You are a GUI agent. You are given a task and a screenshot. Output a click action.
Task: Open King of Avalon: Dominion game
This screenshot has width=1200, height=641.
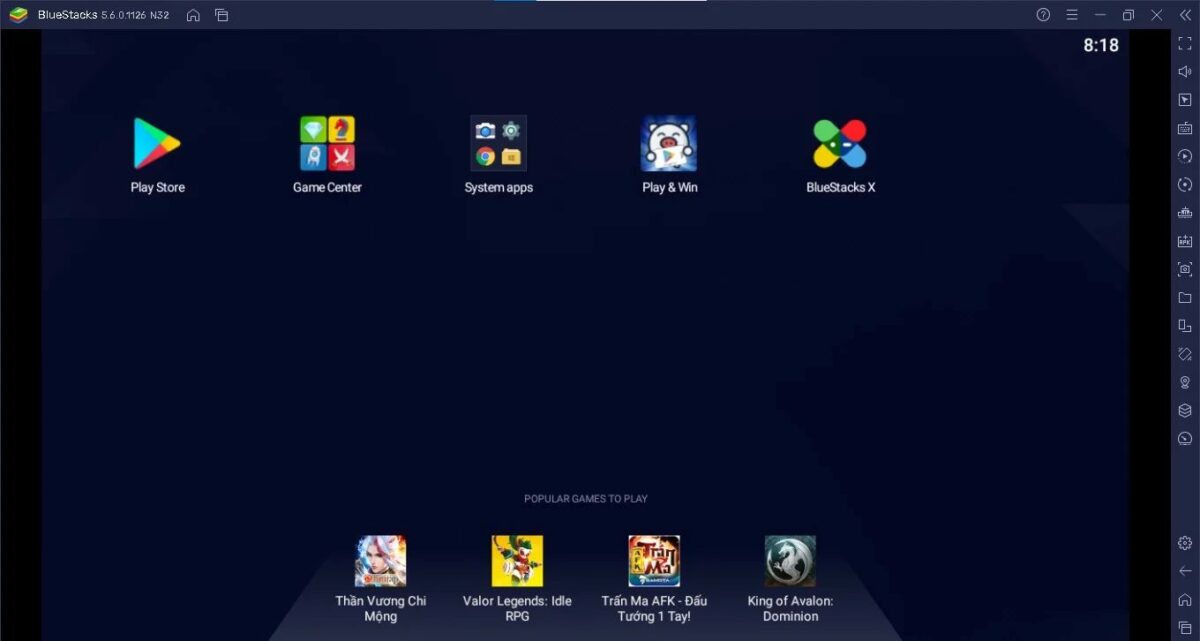pos(790,561)
